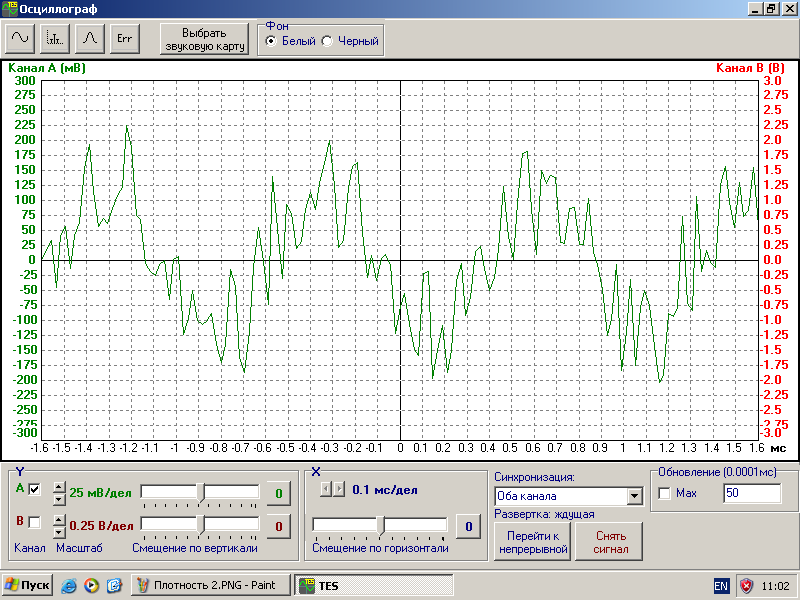The height and width of the screenshot is (600, 800).
Task: Click channel A vertical offset slider
Action: tap(200, 492)
